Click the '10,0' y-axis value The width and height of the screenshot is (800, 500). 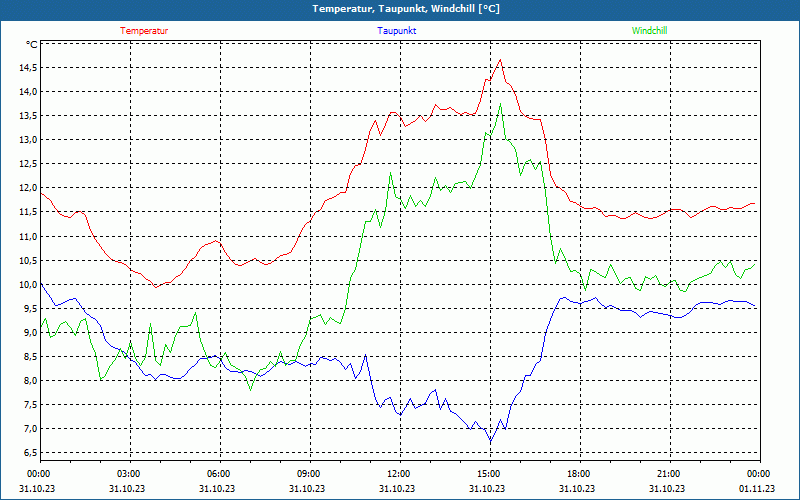pos(29,284)
